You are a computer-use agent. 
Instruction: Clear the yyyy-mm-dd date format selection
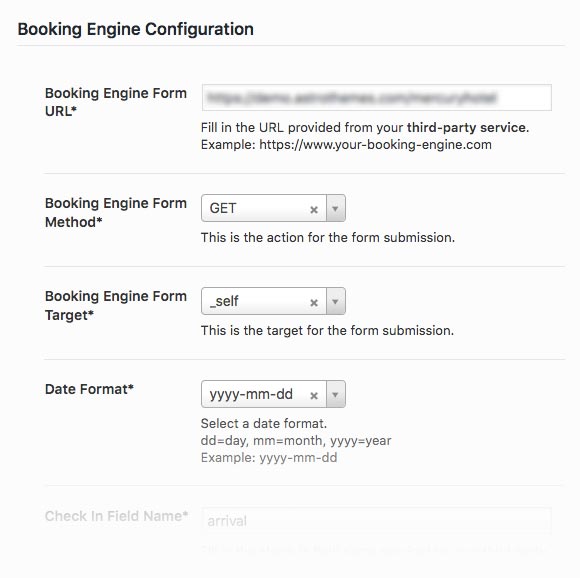pyautogui.click(x=314, y=395)
